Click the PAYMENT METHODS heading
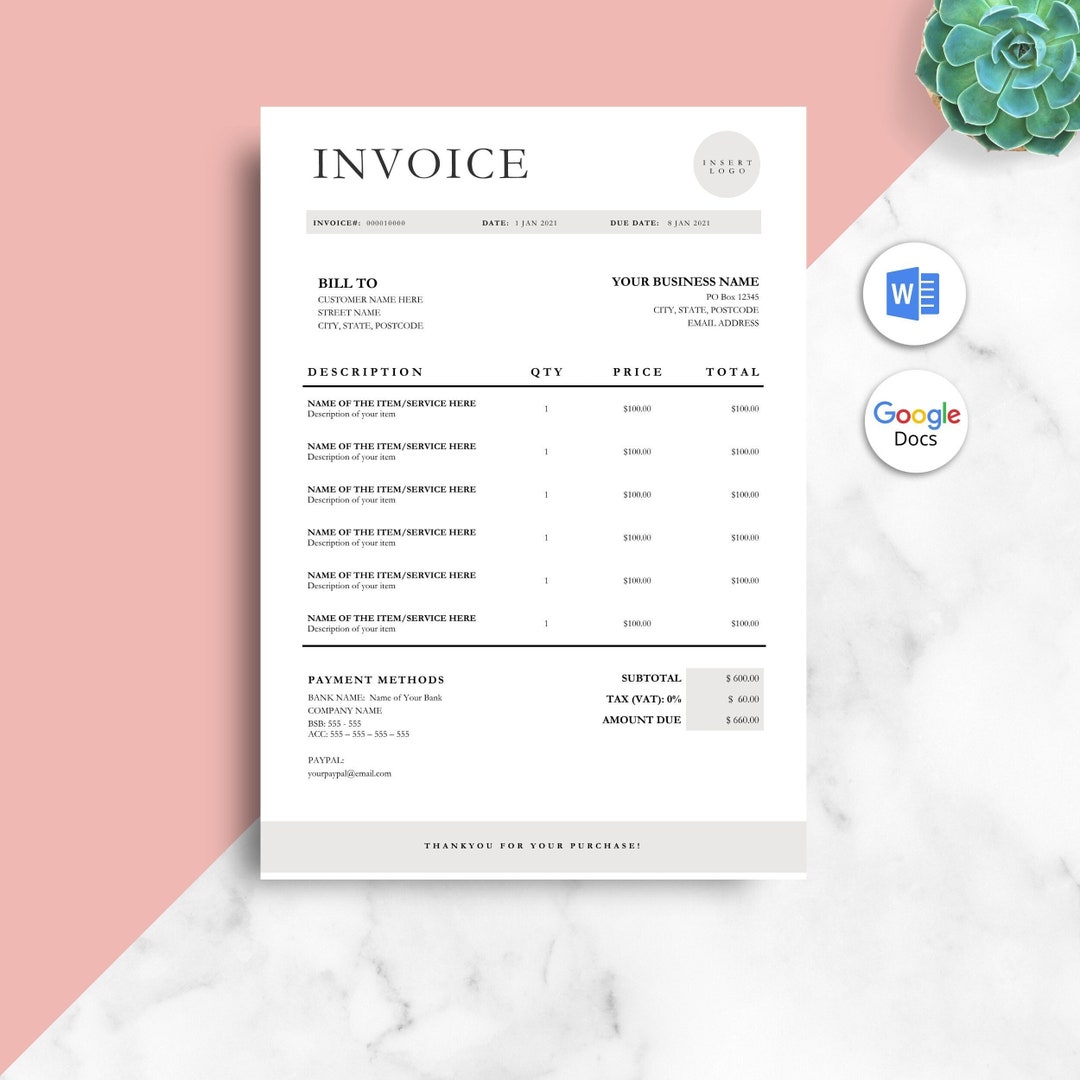1080x1080 pixels. 375,679
